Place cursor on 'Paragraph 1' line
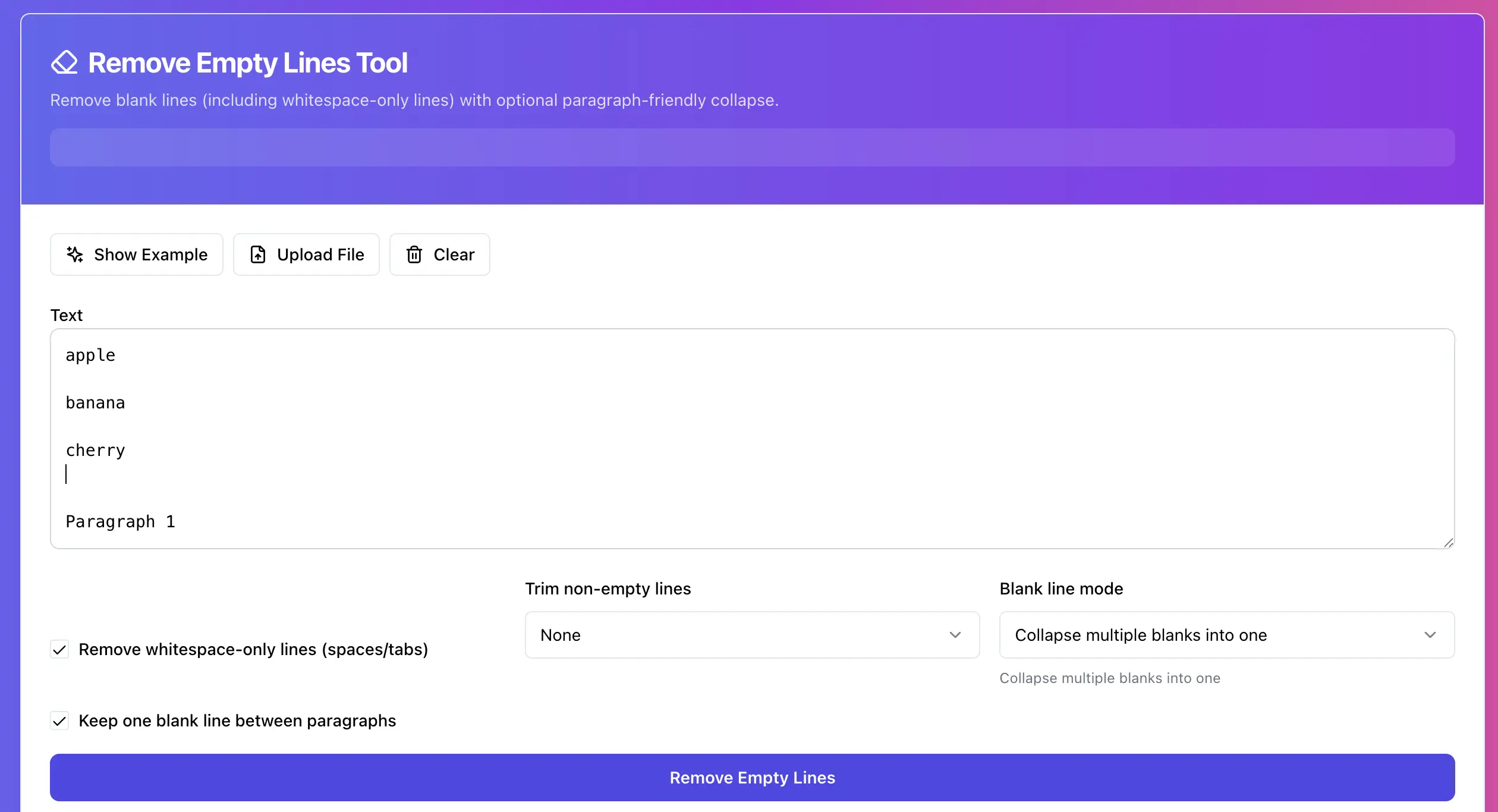Screen dimensions: 1498x812 click(x=120, y=522)
